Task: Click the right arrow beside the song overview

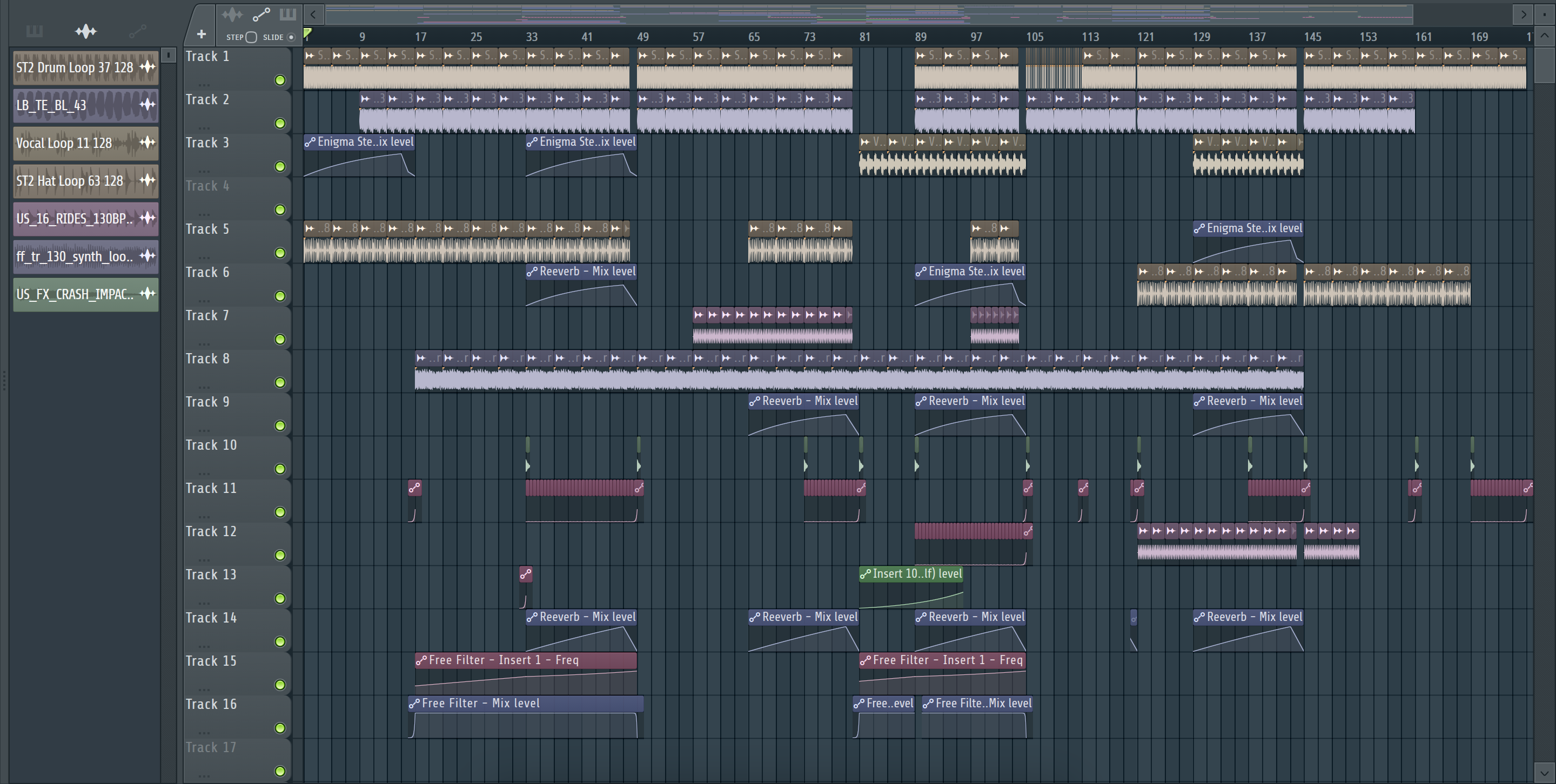Action: pyautogui.click(x=1524, y=15)
